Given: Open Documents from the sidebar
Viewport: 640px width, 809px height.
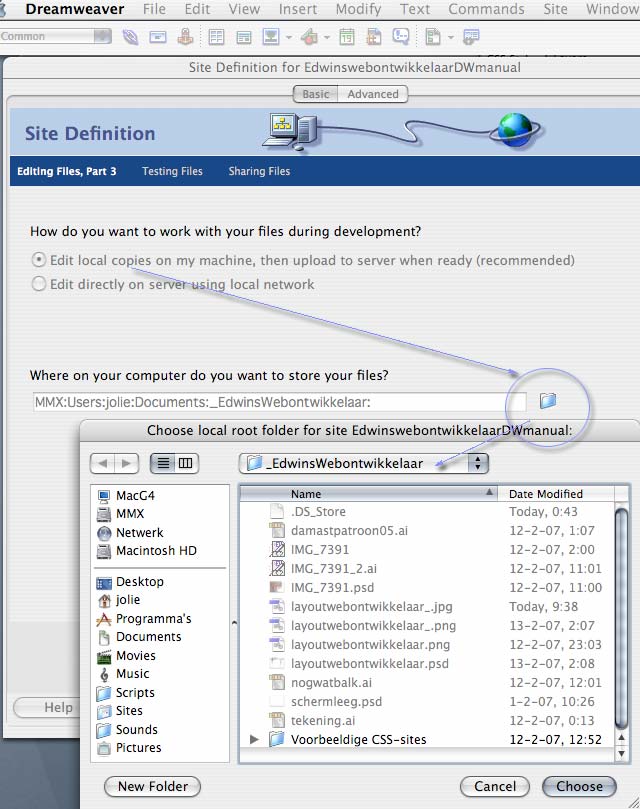Looking at the screenshot, I should (x=139, y=637).
